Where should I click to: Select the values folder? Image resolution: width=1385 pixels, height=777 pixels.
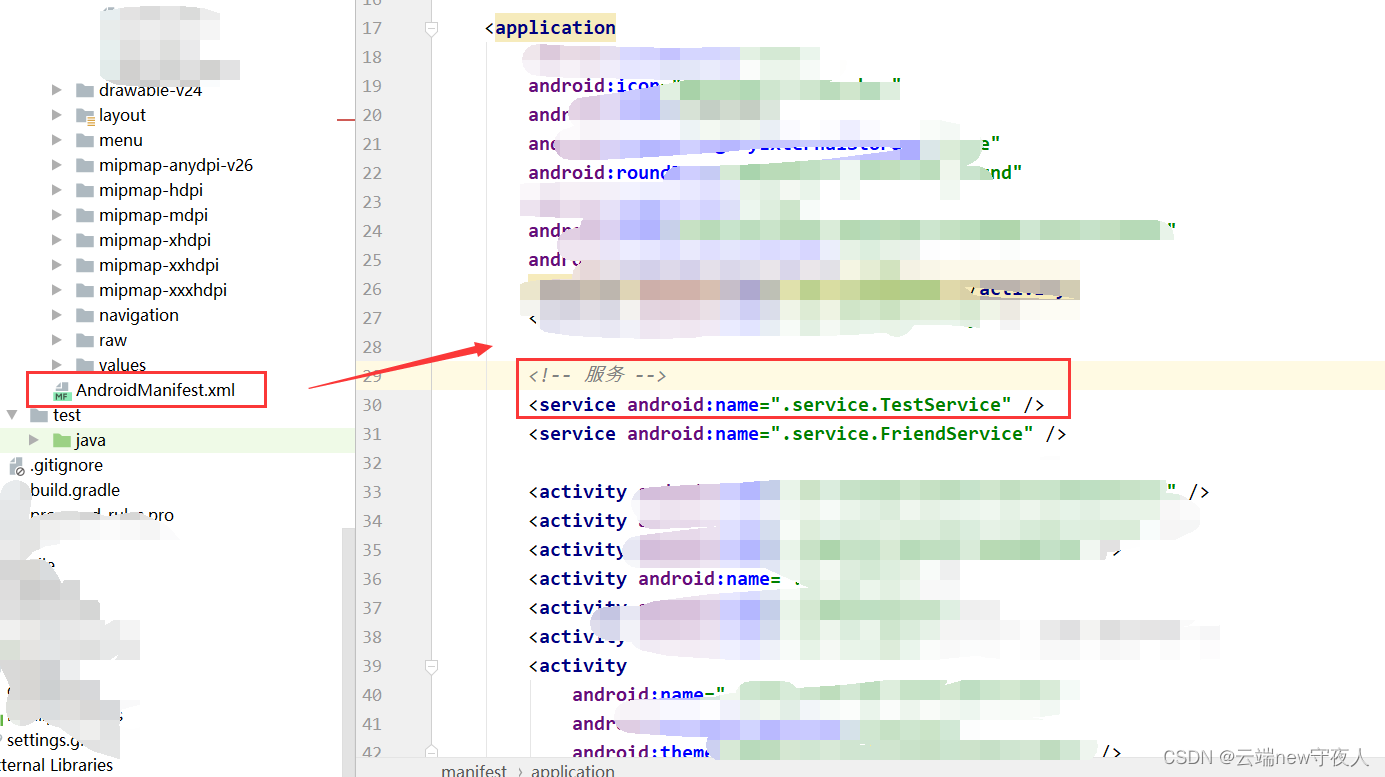122,365
